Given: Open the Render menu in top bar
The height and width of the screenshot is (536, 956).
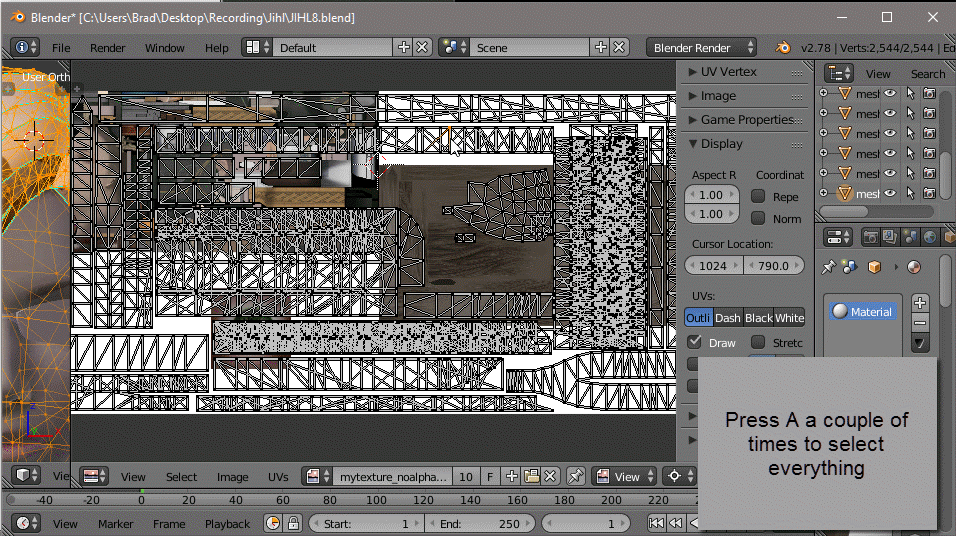Looking at the screenshot, I should [x=107, y=47].
